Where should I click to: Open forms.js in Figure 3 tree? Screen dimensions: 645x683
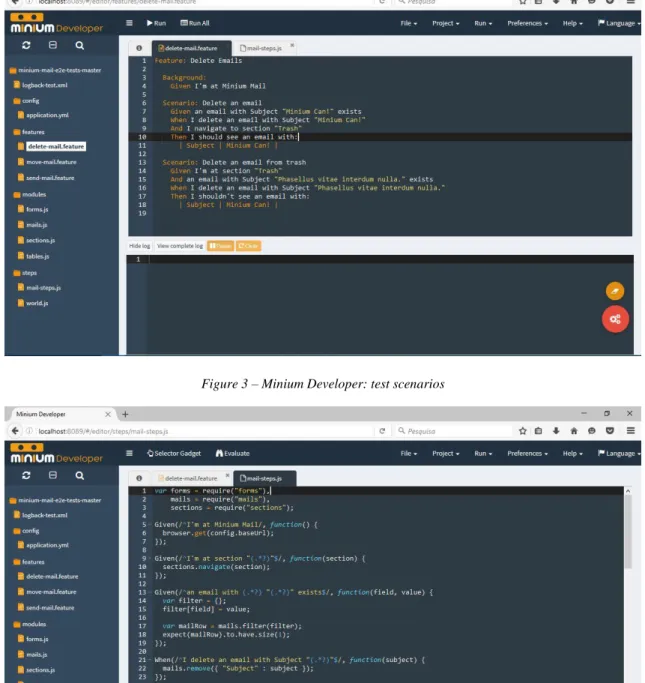coord(37,209)
